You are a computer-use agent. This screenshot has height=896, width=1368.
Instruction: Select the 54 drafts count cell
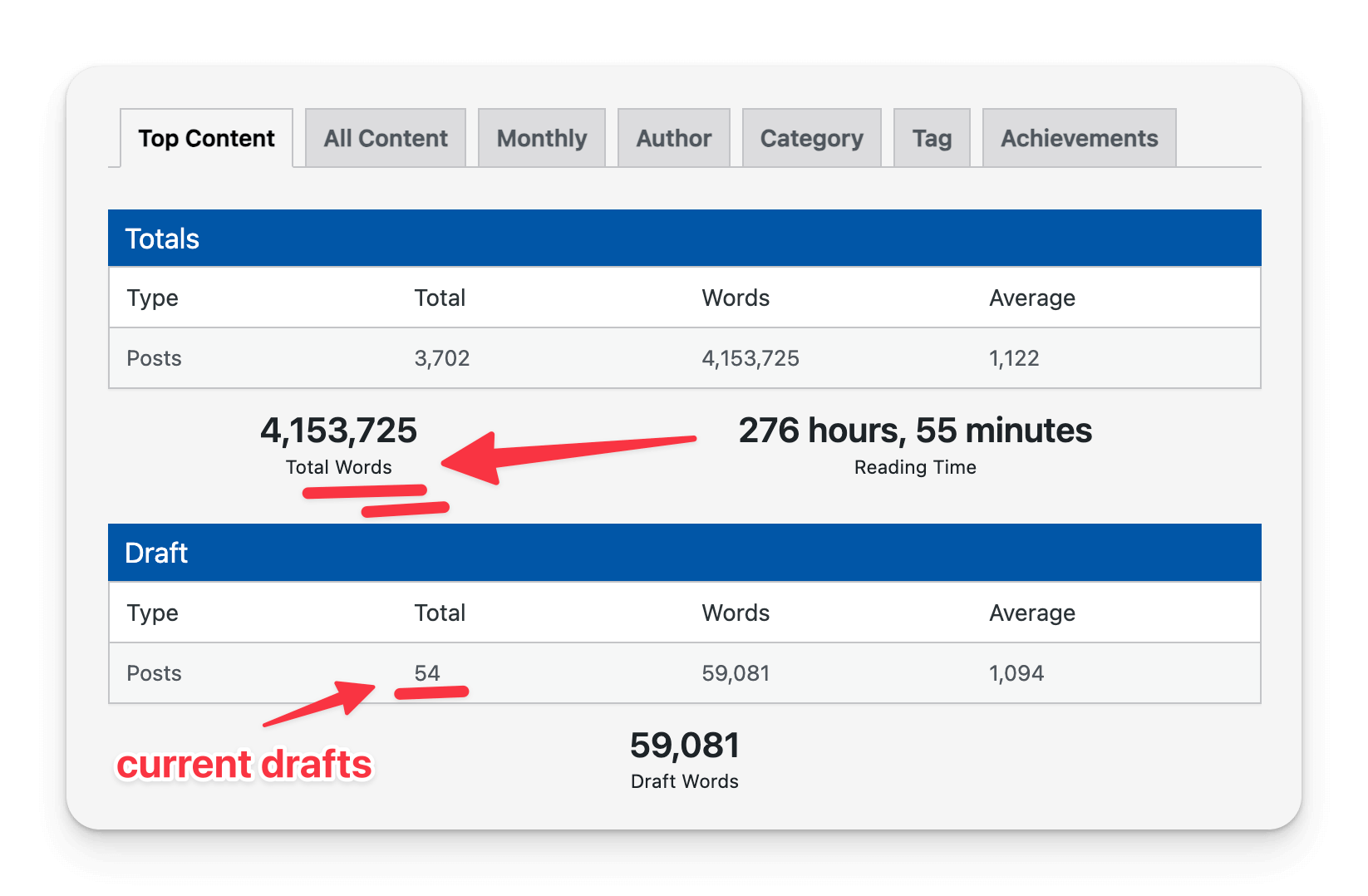coord(426,673)
